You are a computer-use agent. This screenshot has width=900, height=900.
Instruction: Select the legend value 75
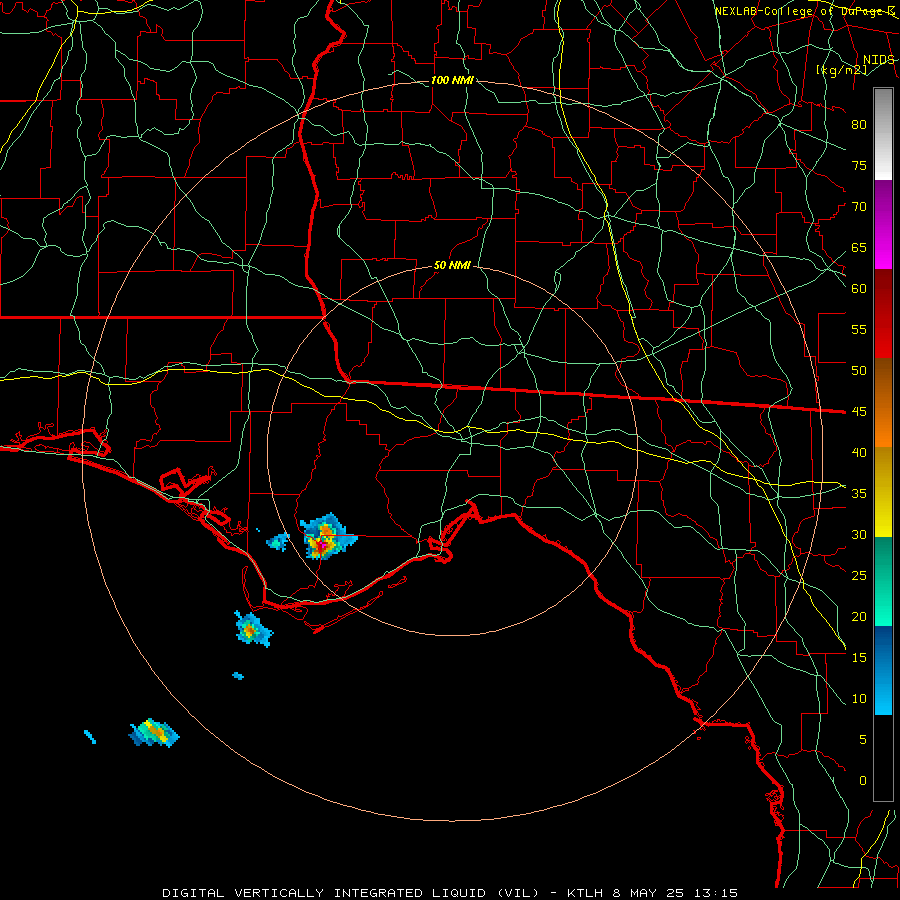[859, 165]
